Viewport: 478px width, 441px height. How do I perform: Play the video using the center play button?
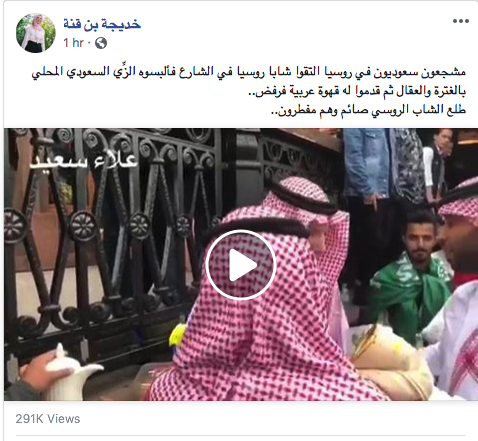241,265
